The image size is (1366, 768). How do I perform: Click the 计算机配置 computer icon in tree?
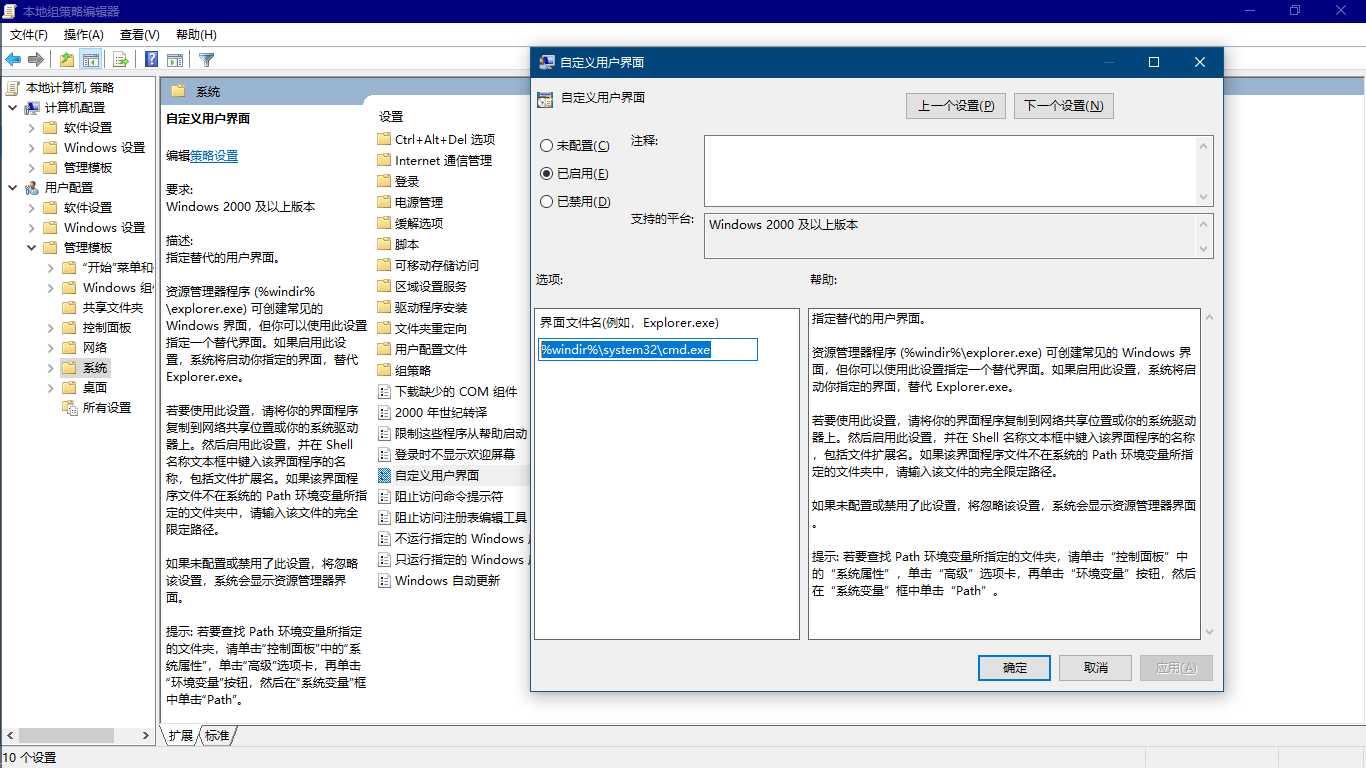[x=32, y=108]
